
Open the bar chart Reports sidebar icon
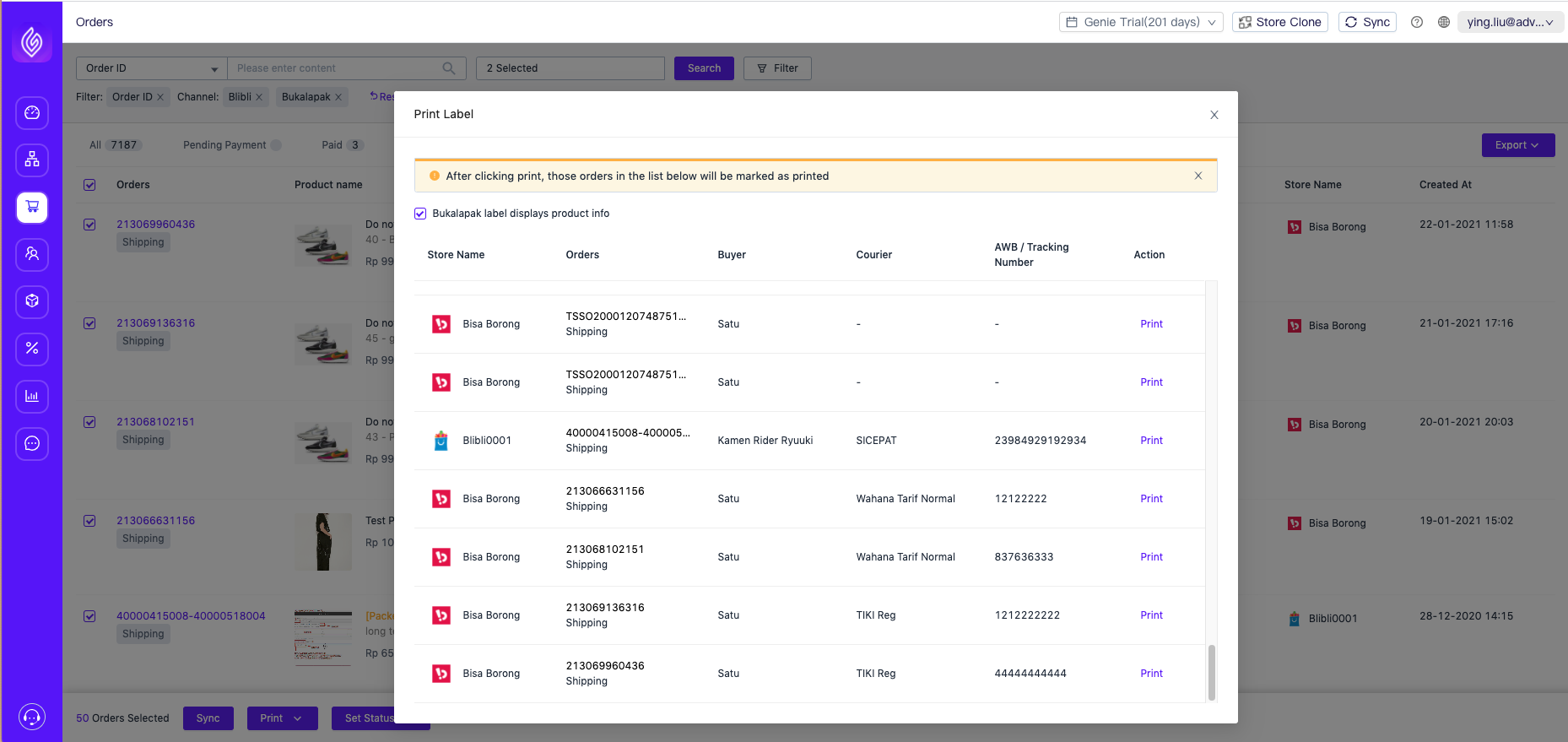click(32, 396)
